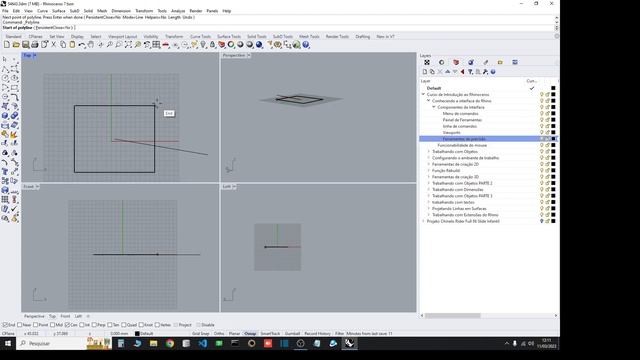The height and width of the screenshot is (360, 640).
Task: Click the Cut scissors icon
Action: tap(53, 44)
